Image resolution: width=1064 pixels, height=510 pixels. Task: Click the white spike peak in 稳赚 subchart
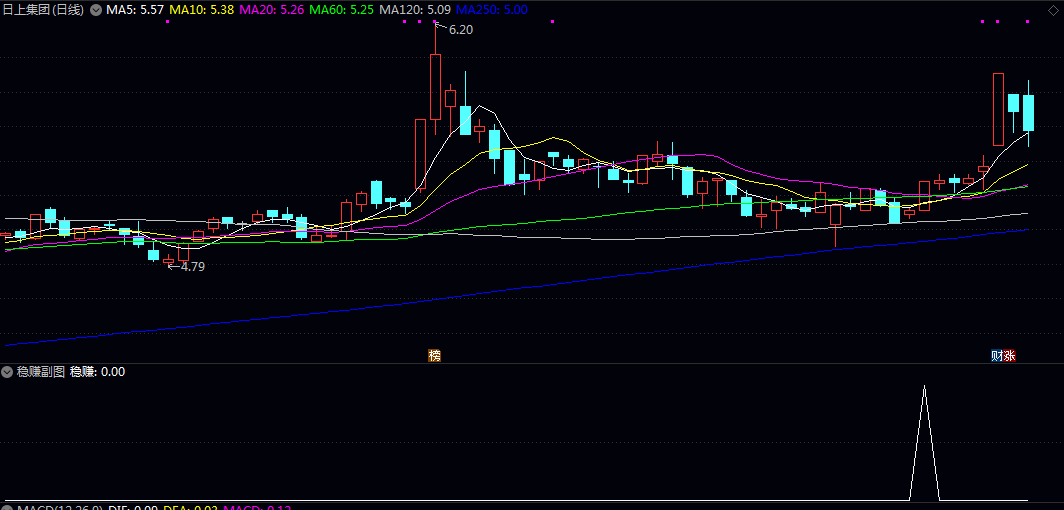[x=924, y=388]
